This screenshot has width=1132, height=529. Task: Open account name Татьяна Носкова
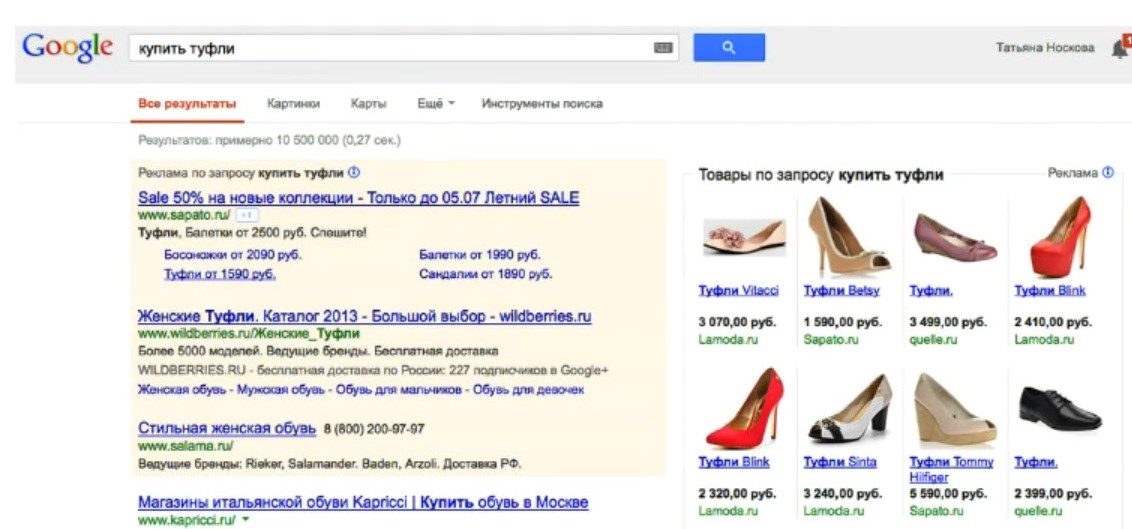point(1045,48)
